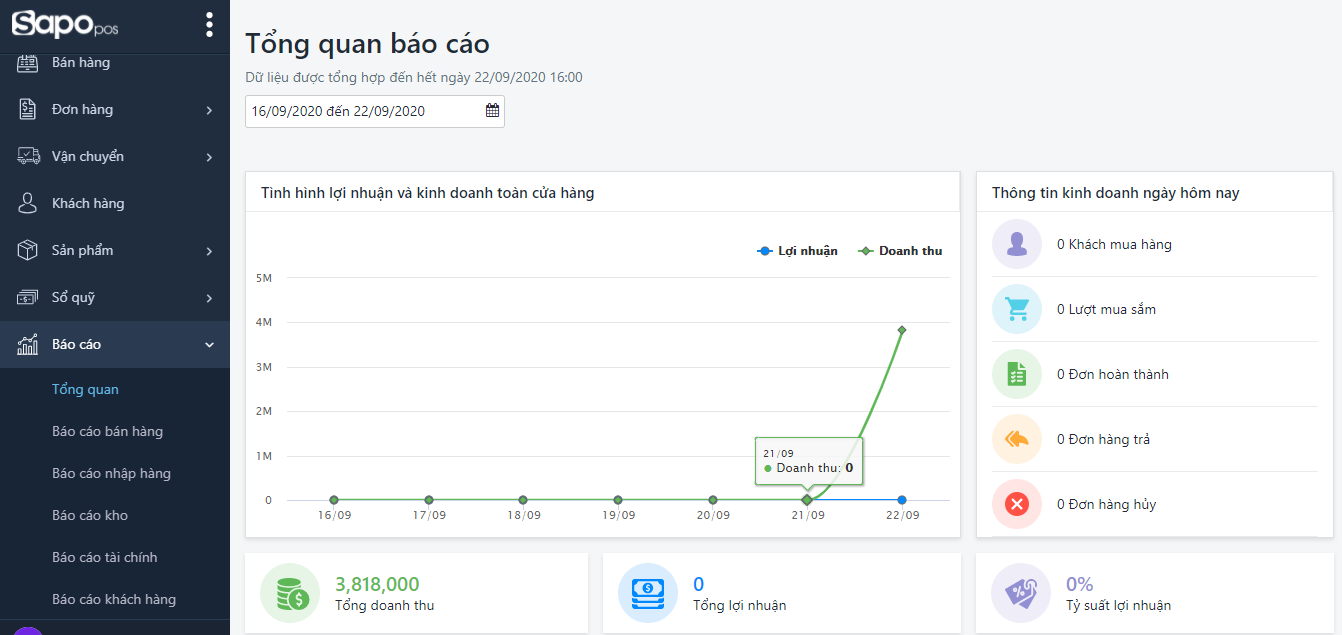This screenshot has width=1342, height=635.
Task: Click the orange Đơn hàng trả icon
Action: [1017, 439]
